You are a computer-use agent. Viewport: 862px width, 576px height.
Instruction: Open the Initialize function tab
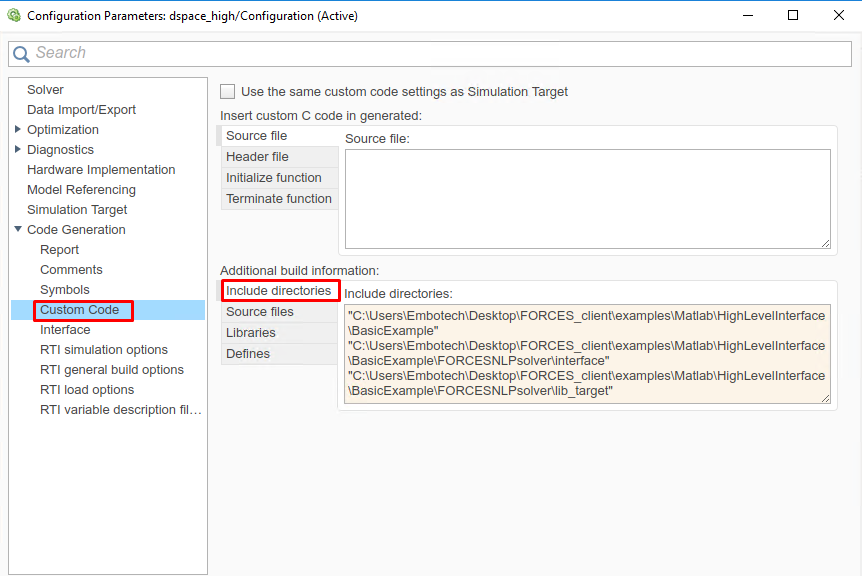pyautogui.click(x=273, y=178)
